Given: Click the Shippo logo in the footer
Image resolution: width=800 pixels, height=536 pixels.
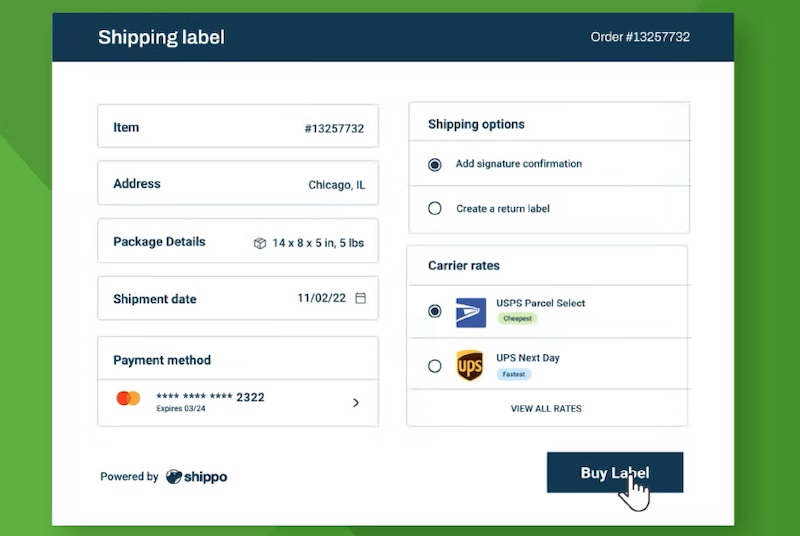Looking at the screenshot, I should tap(196, 477).
